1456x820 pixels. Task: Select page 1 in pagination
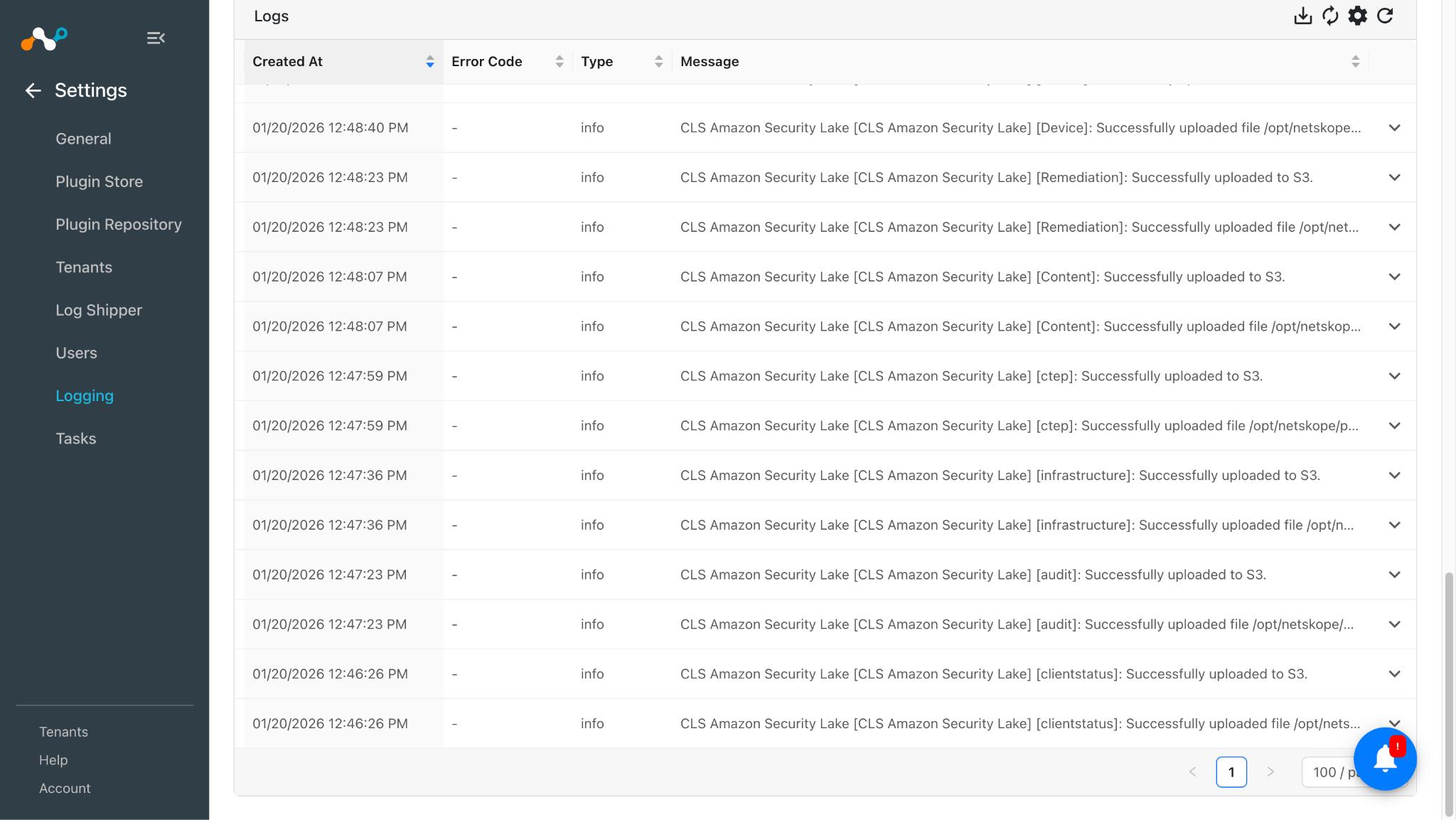pos(1231,772)
